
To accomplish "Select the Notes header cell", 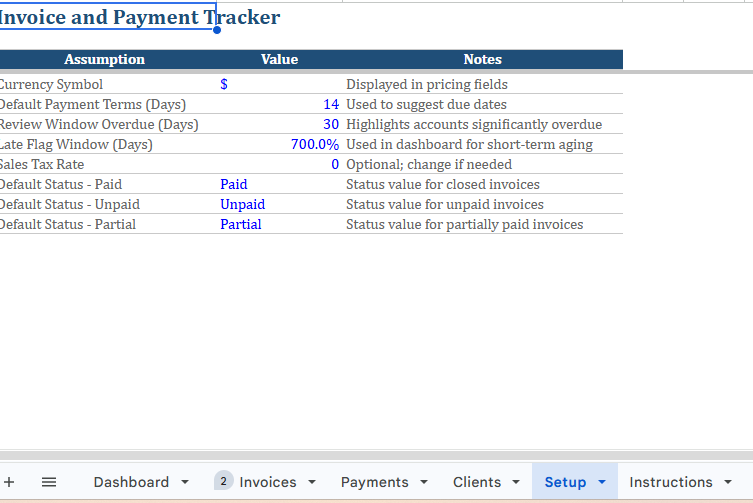I will [x=483, y=59].
